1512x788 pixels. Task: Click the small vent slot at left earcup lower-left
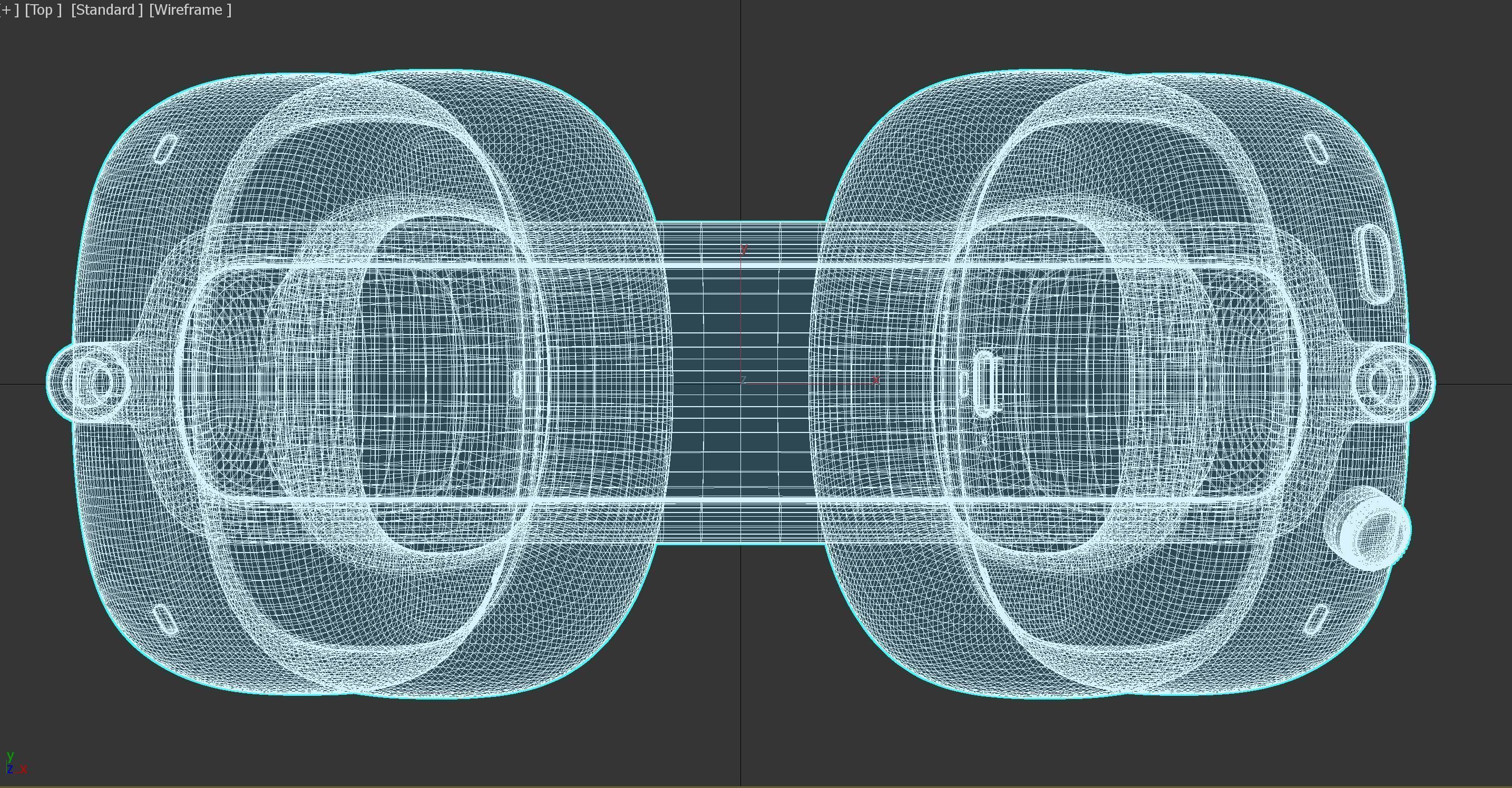tap(165, 620)
